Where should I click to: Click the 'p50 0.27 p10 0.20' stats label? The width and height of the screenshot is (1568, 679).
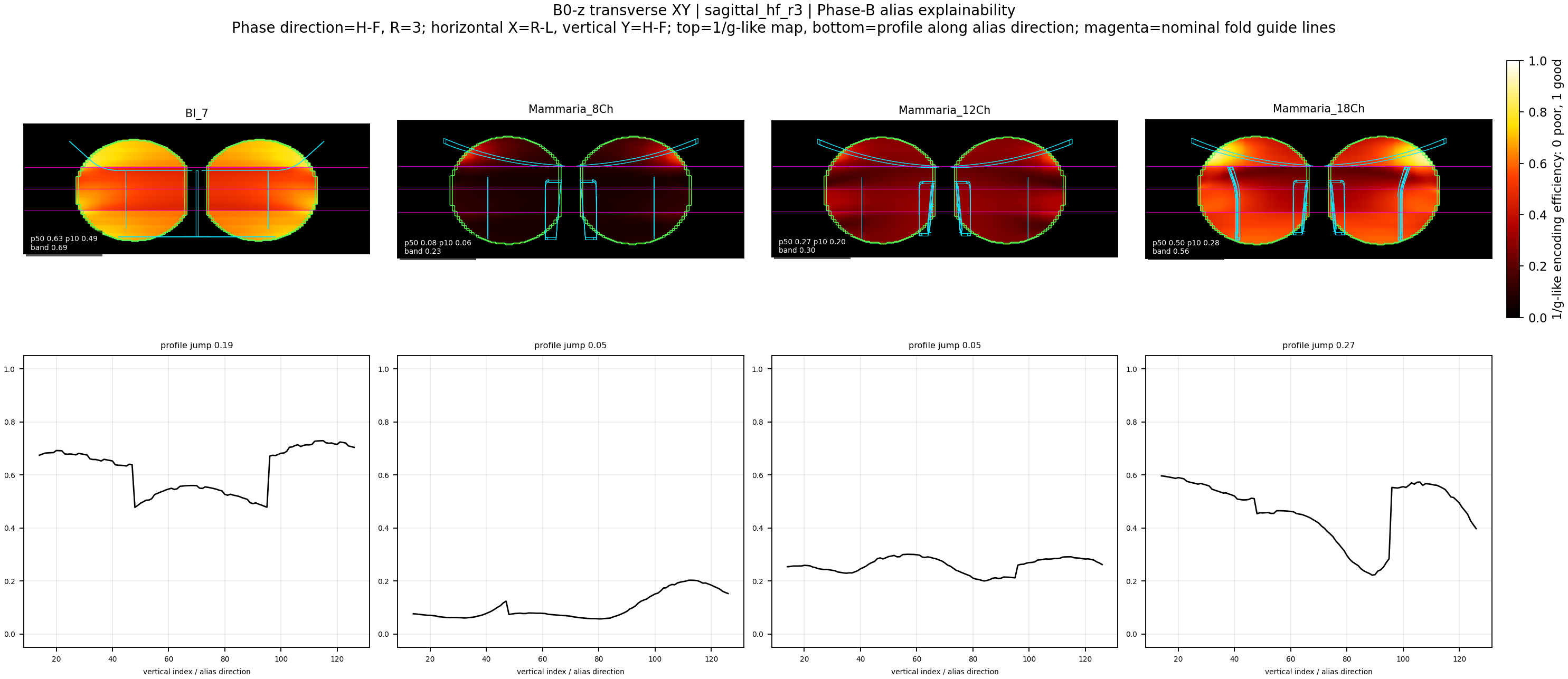coord(812,242)
